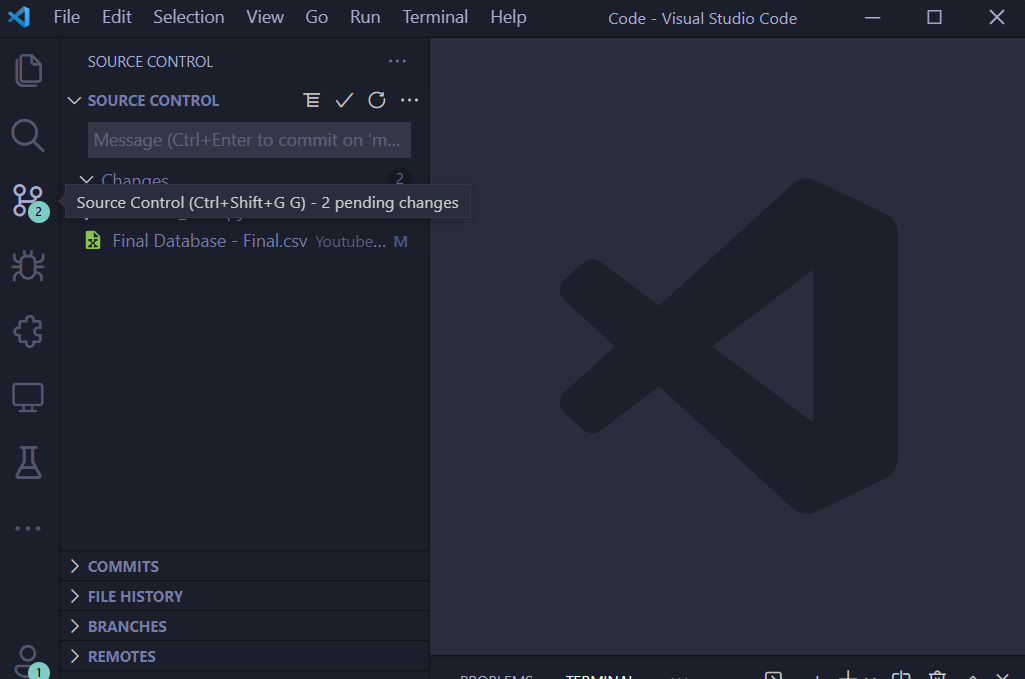Open the Remote Explorer monitor icon
Screen dimensions: 1025x679
(x=28, y=397)
